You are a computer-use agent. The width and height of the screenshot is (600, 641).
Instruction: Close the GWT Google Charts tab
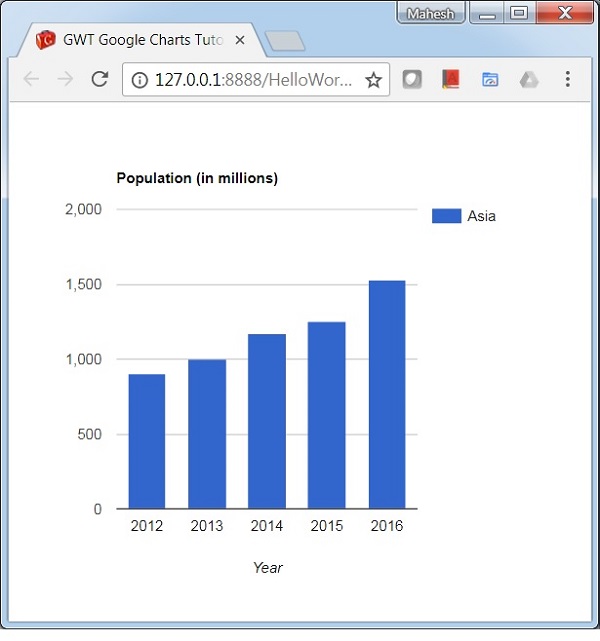(240, 40)
